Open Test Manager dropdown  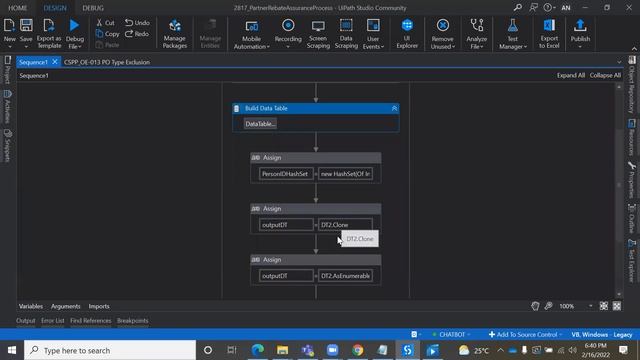(513, 35)
